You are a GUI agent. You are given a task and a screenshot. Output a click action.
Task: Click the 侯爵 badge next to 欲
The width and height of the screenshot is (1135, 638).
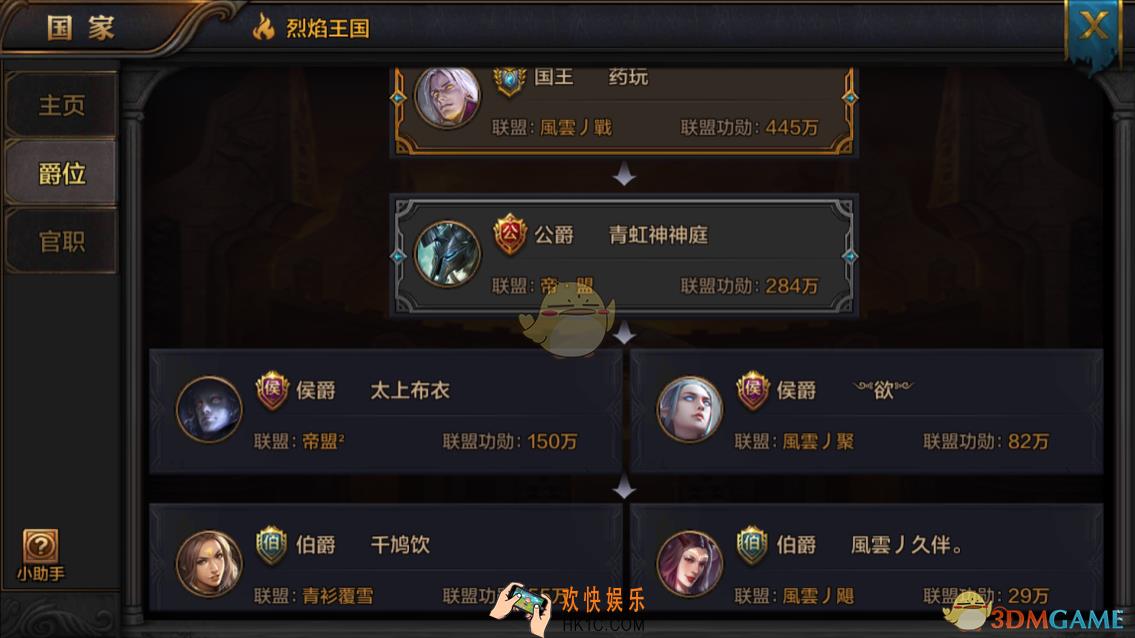753,390
